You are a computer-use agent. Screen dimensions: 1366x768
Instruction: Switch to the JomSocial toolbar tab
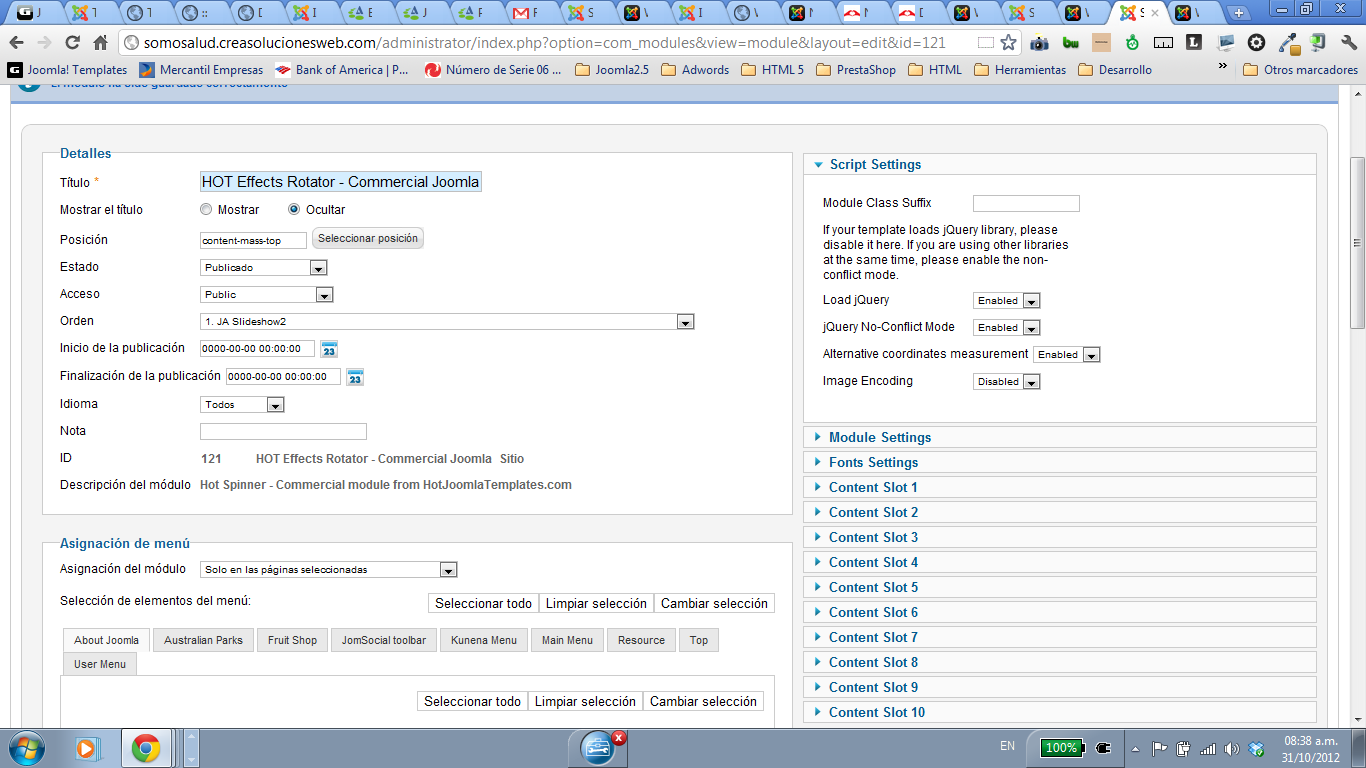click(x=383, y=640)
